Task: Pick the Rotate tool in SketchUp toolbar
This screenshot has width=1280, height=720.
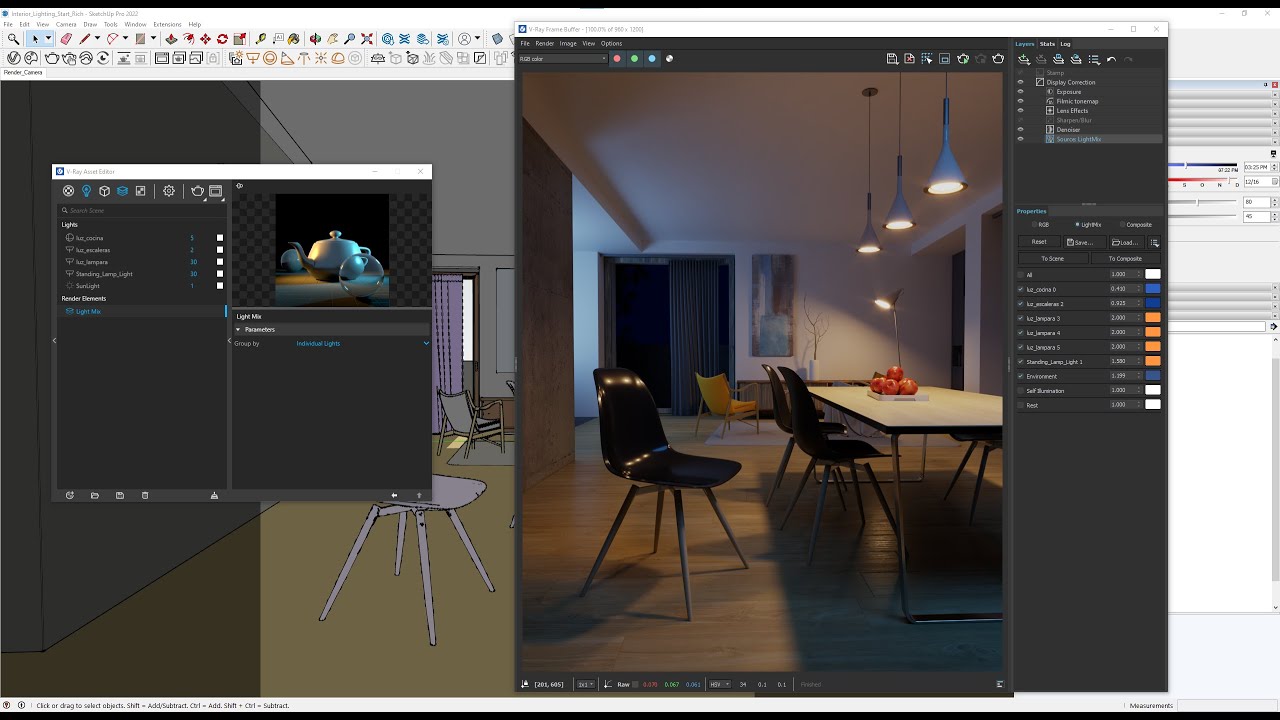Action: click(x=222, y=39)
